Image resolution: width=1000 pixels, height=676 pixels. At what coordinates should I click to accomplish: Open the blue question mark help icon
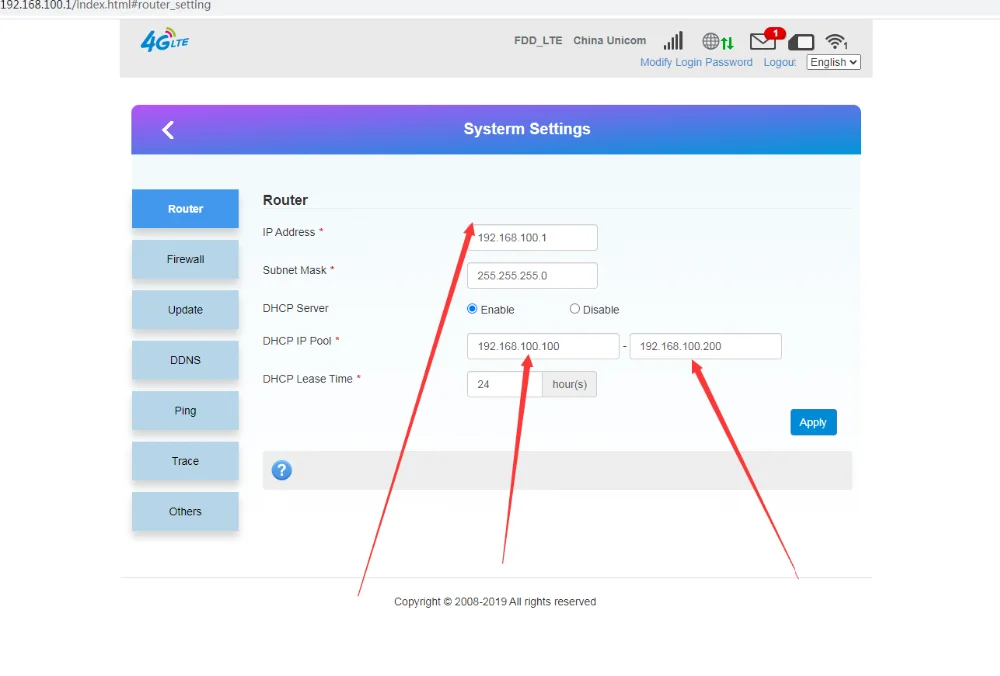[x=281, y=471]
